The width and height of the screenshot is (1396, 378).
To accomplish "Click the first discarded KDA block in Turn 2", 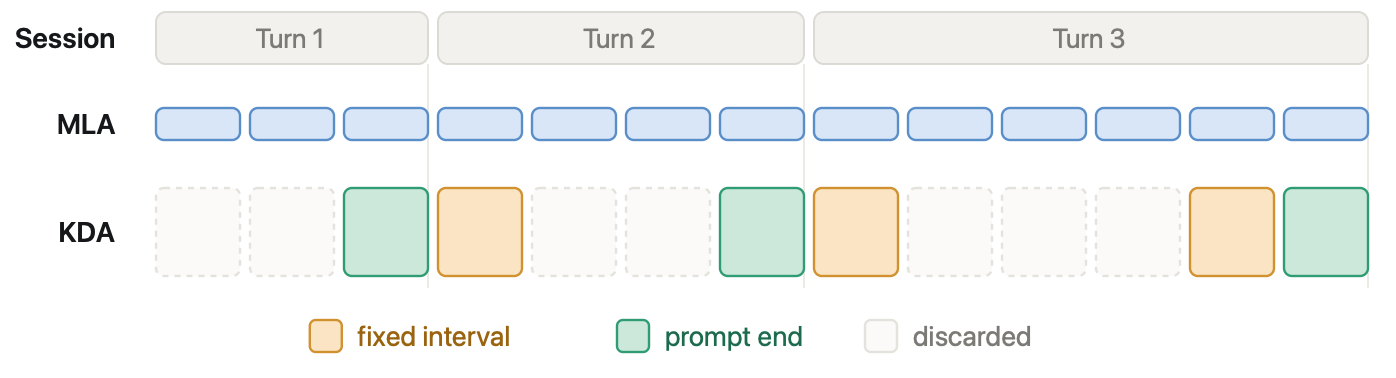I will [x=574, y=232].
